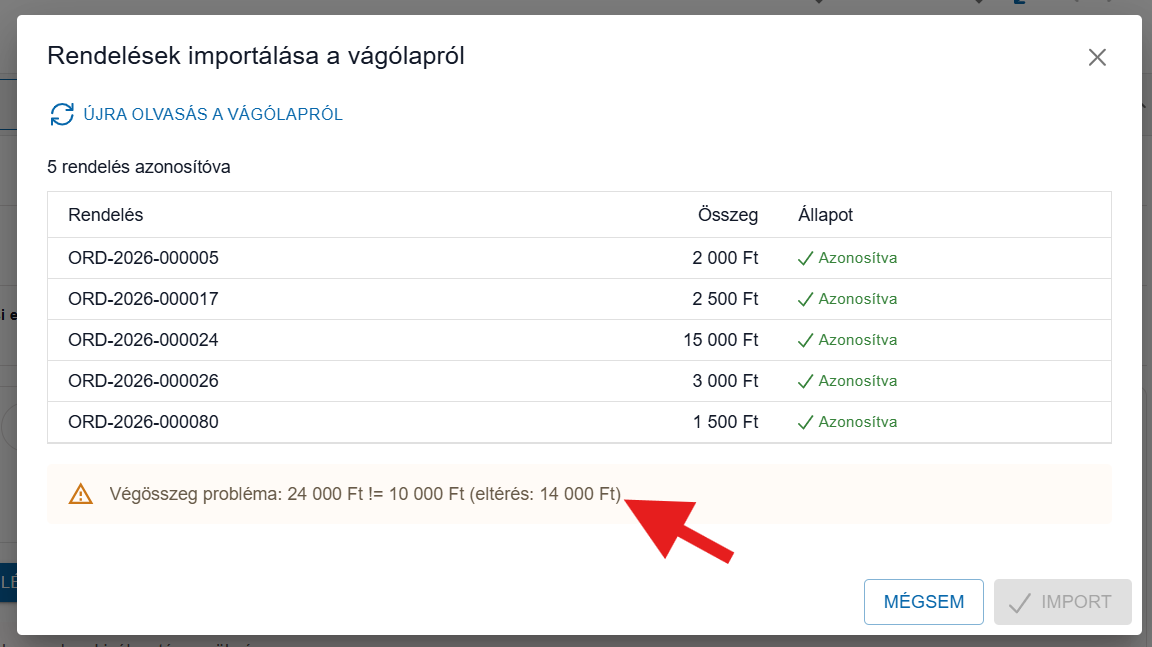Click the checkmark beside ORD-2026-000080 status

[805, 422]
